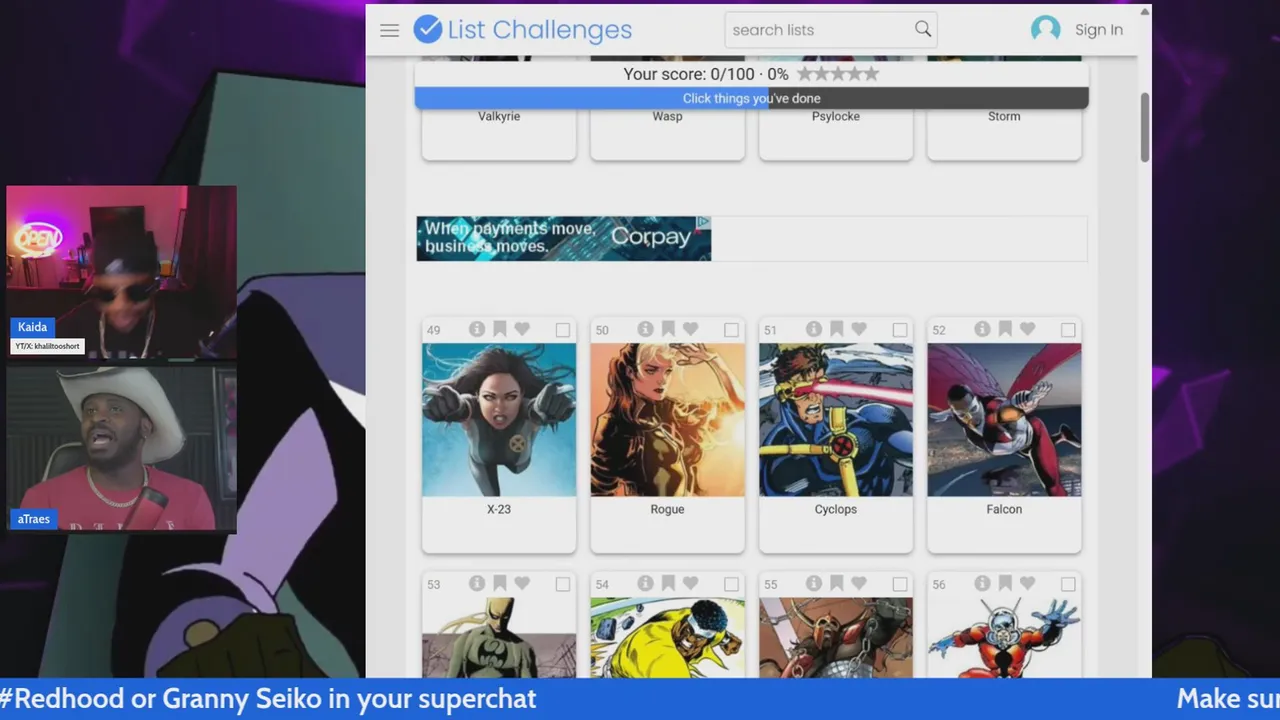Viewport: 1280px width, 720px height.
Task: Check the Falcon checkbox
Action: pyautogui.click(x=1068, y=330)
